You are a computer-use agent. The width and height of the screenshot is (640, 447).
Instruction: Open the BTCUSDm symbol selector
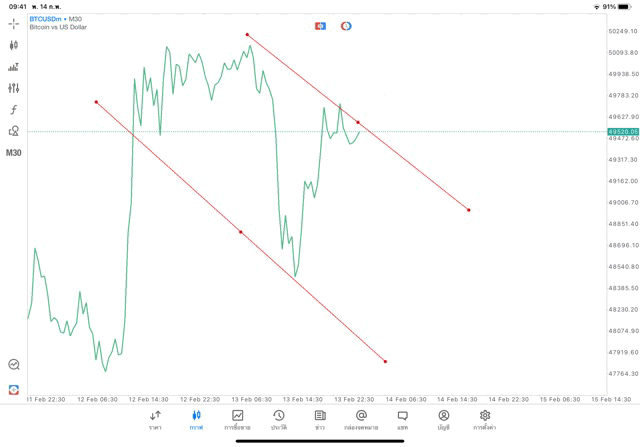pyautogui.click(x=57, y=19)
